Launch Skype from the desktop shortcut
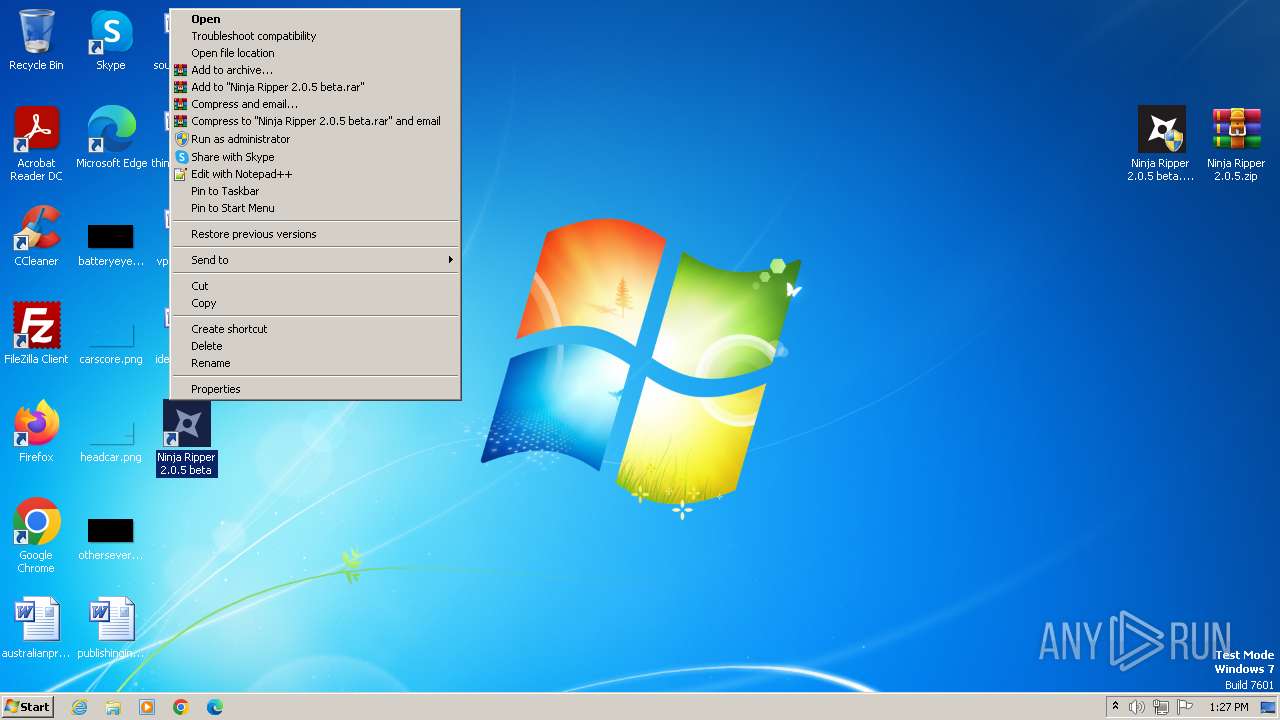The width and height of the screenshot is (1280, 720). click(x=111, y=40)
